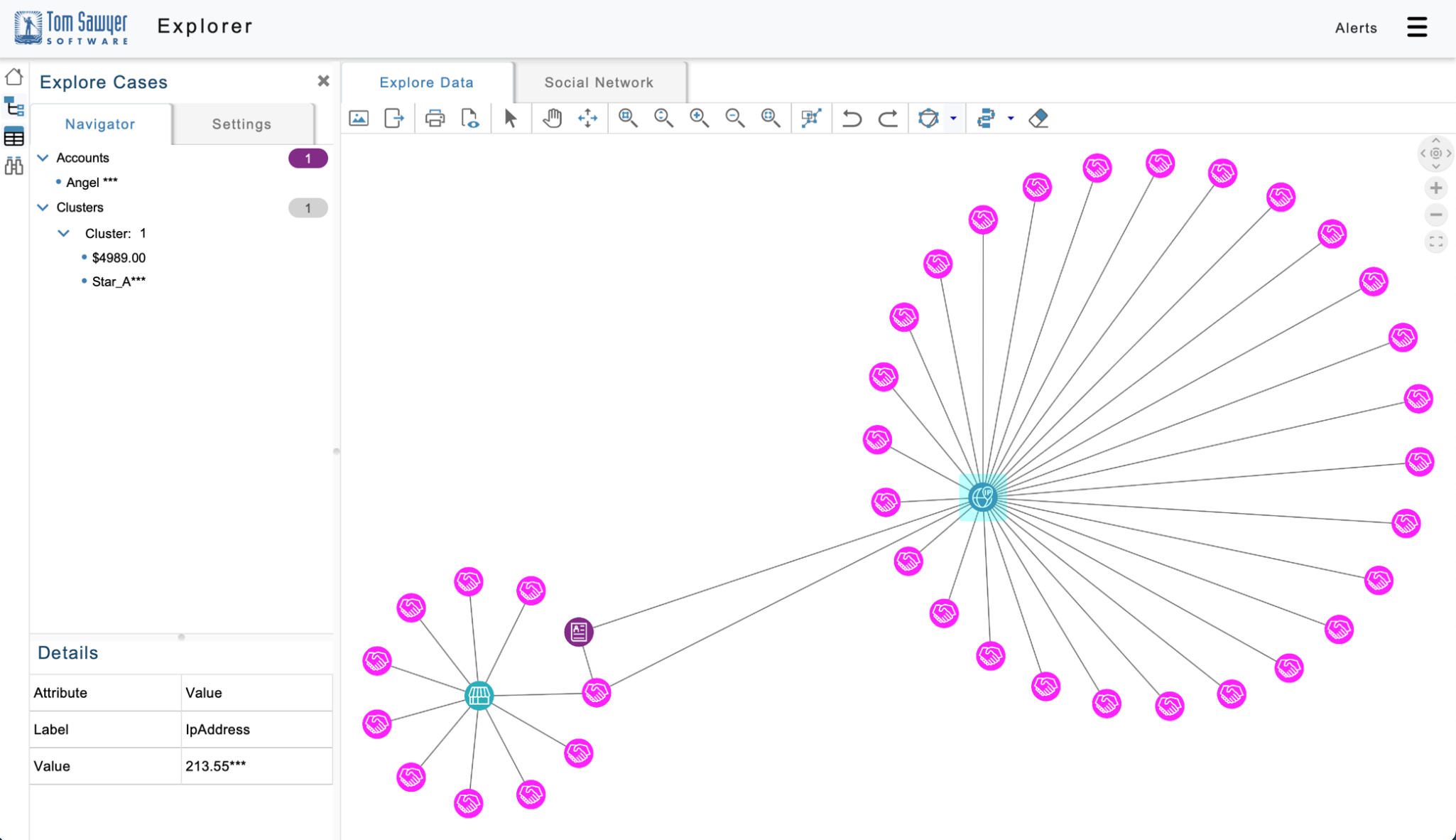Image resolution: width=1456 pixels, height=840 pixels.
Task: Click the eraser clear icon
Action: tap(1038, 118)
